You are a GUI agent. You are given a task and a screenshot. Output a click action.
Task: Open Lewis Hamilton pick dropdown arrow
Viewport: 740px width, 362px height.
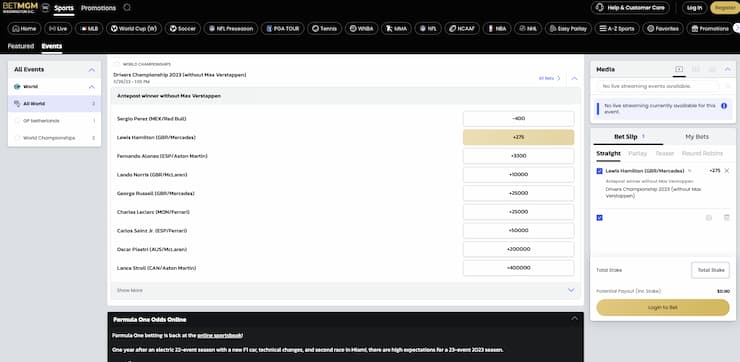coord(690,171)
